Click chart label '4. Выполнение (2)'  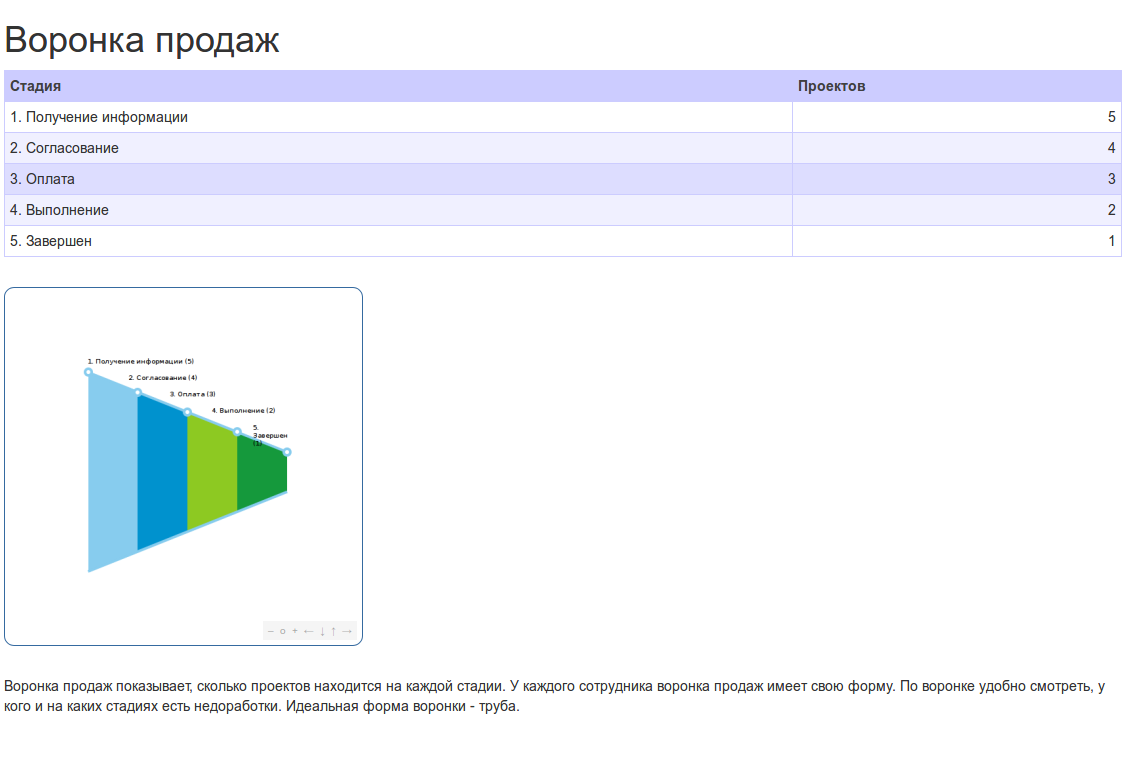tap(243, 411)
